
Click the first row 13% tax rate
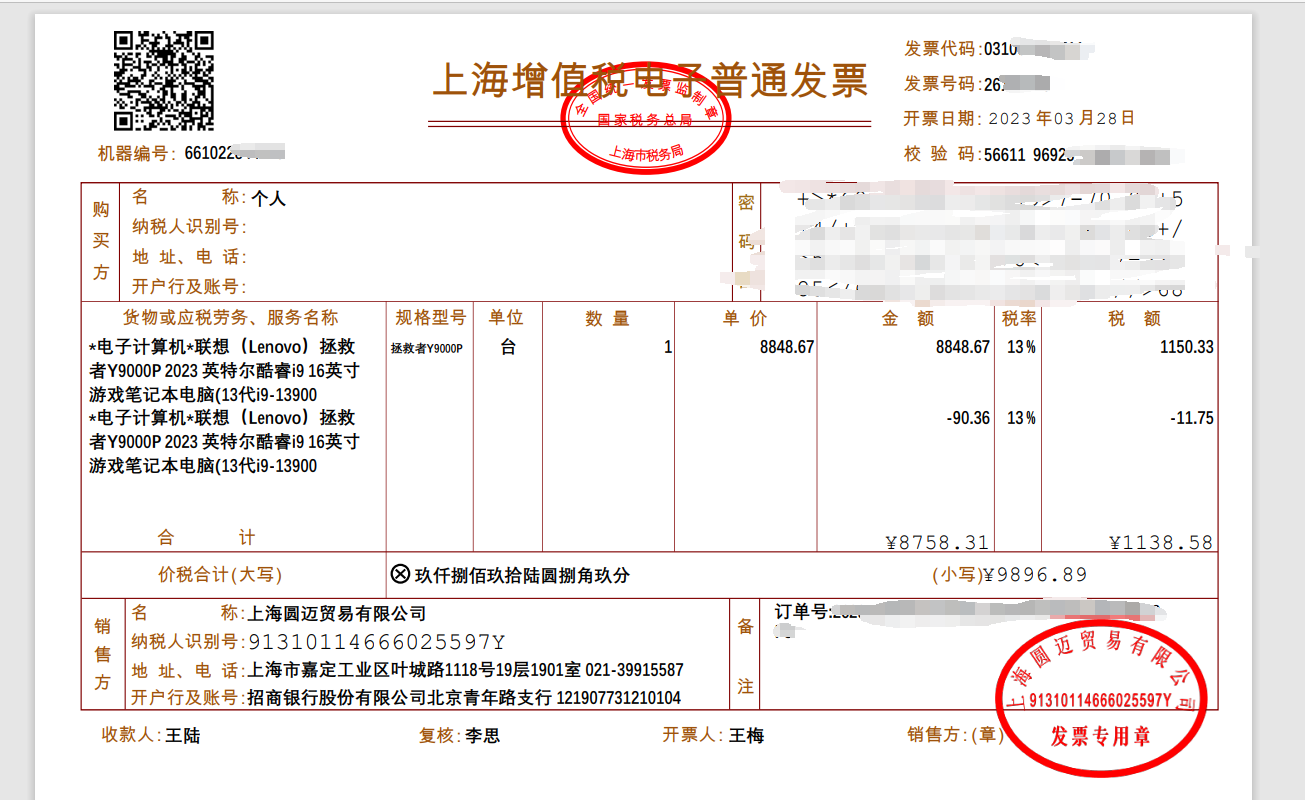[x=1021, y=347]
